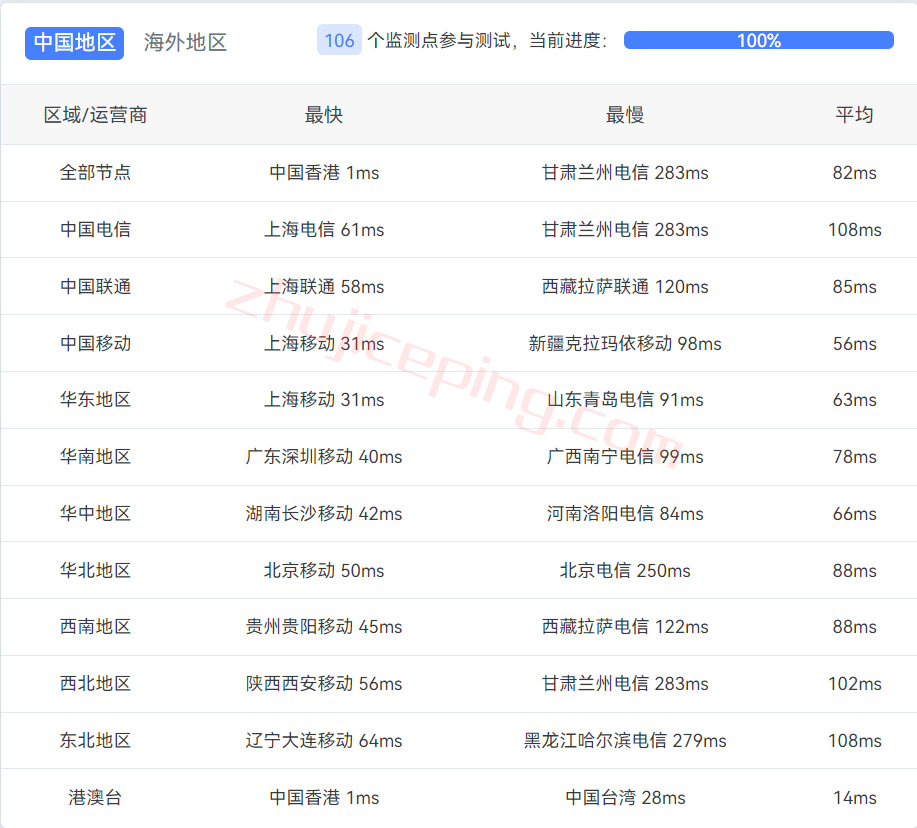
Task: Click 上海联通 58ms cell
Action: click(x=324, y=287)
